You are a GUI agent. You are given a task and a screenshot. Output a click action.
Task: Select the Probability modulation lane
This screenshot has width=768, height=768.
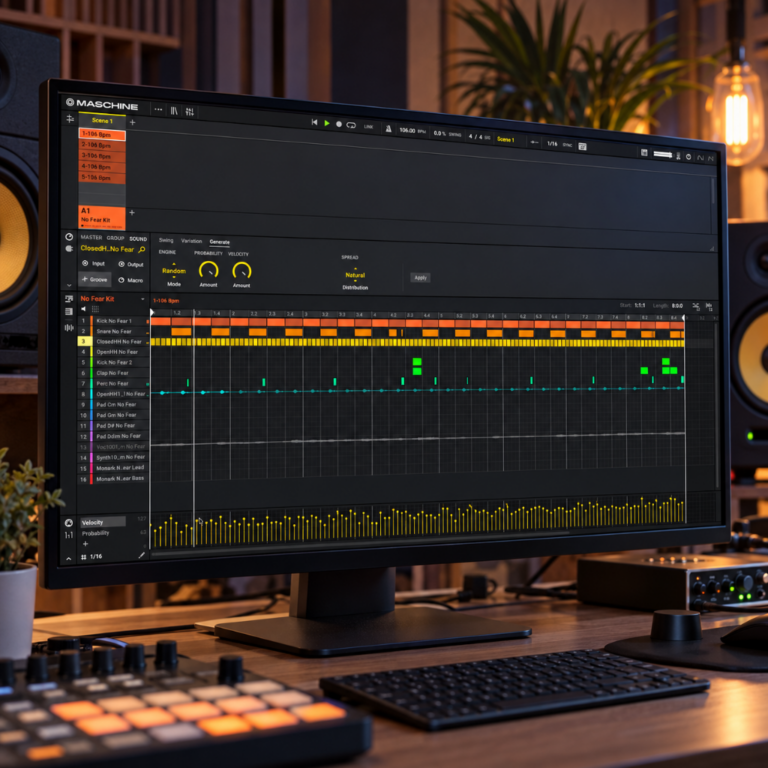[96, 533]
